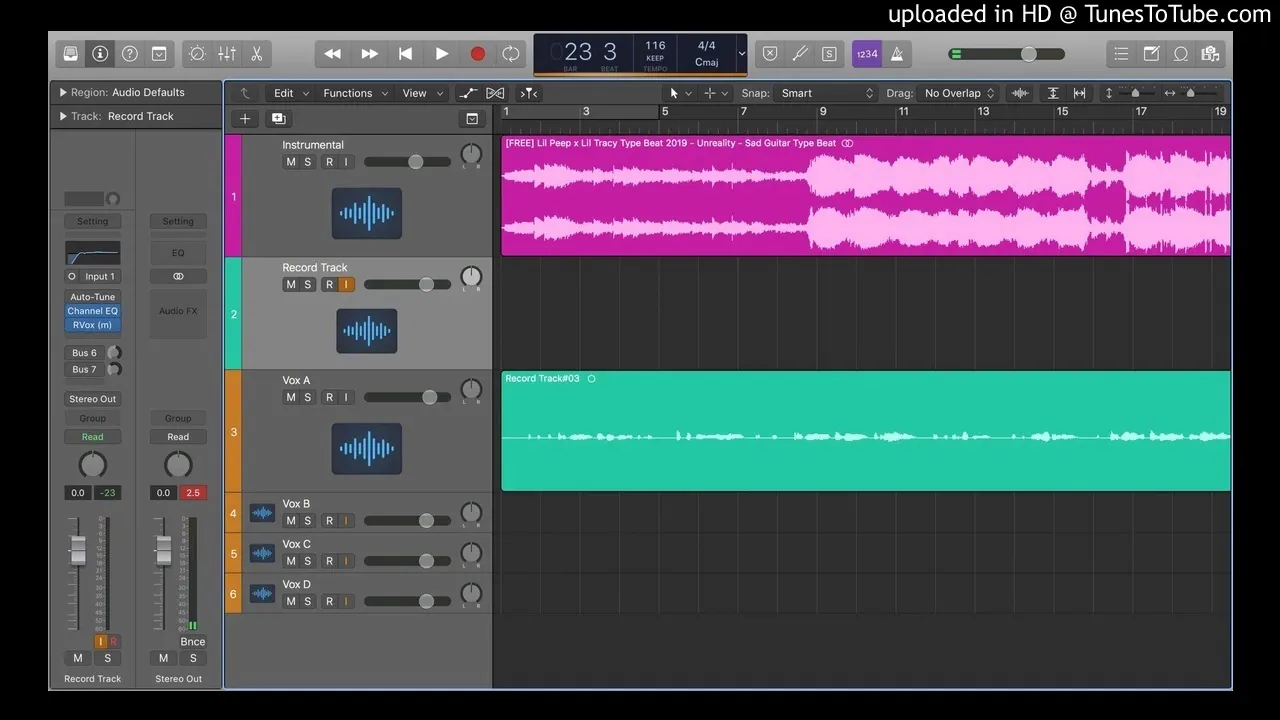Open the Media Browser button

point(1210,54)
